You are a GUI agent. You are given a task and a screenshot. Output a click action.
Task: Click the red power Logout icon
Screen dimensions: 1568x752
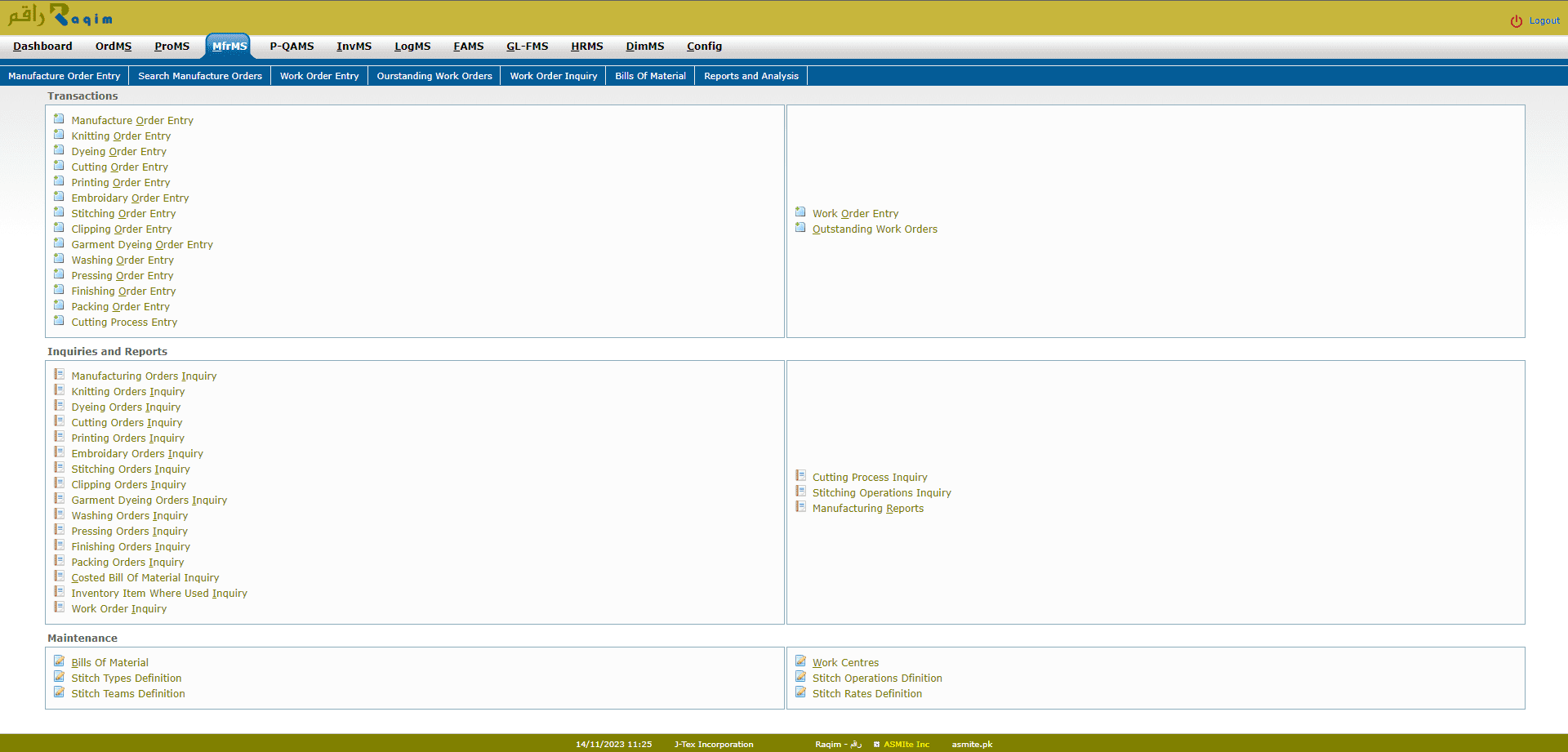[1516, 21]
